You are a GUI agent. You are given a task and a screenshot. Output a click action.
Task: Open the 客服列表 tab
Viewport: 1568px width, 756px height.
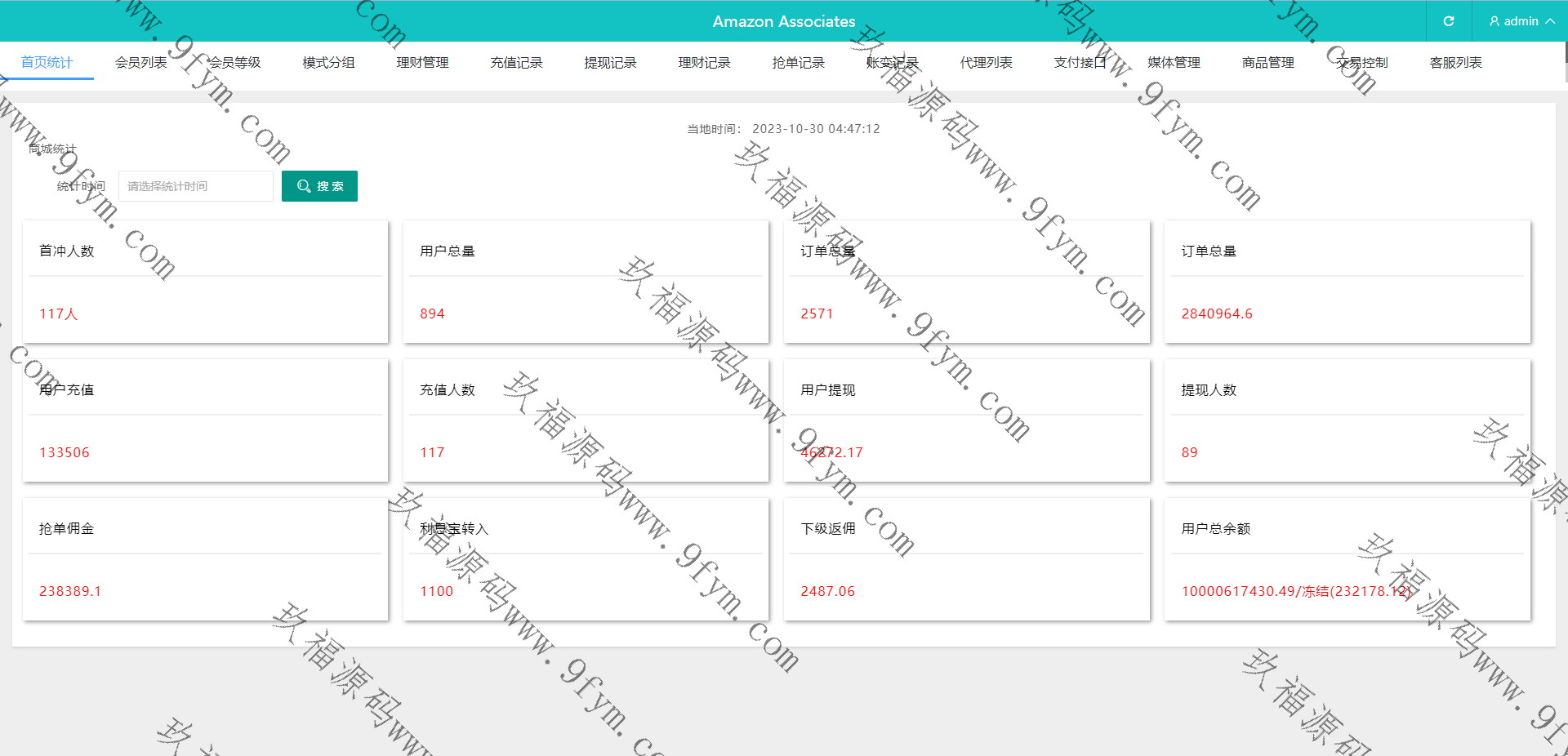point(1455,63)
